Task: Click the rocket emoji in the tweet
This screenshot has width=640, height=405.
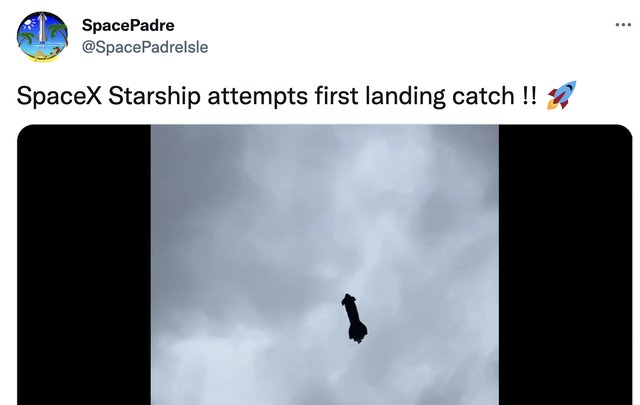Action: pos(561,96)
